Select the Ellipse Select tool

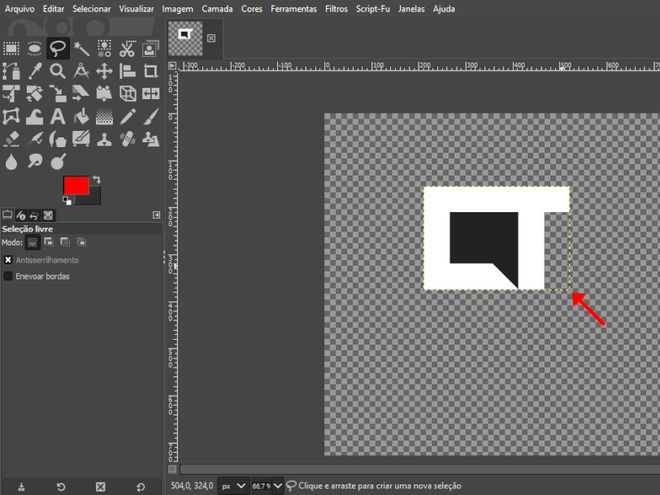35,49
